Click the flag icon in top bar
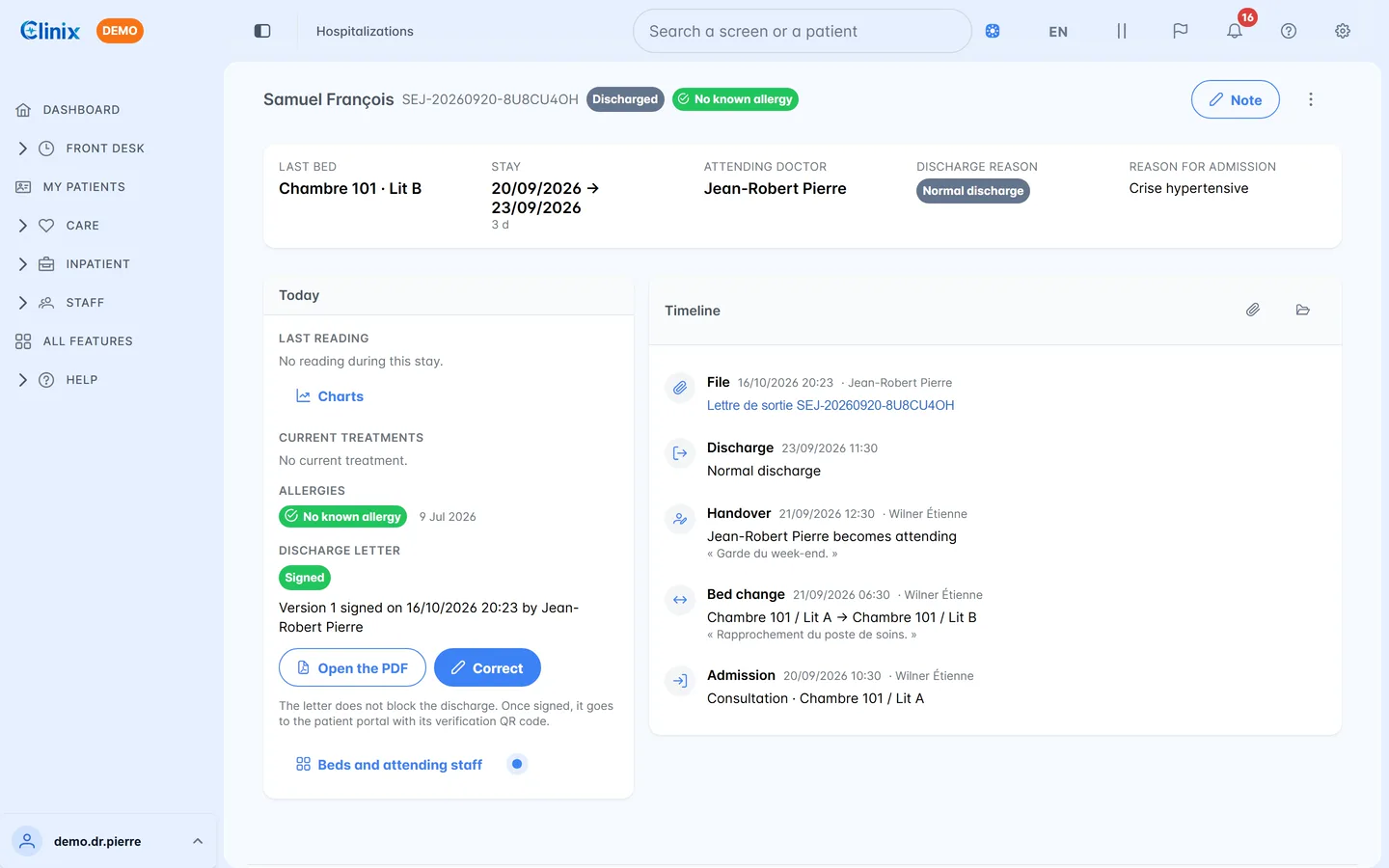1389x868 pixels. pyautogui.click(x=1181, y=31)
